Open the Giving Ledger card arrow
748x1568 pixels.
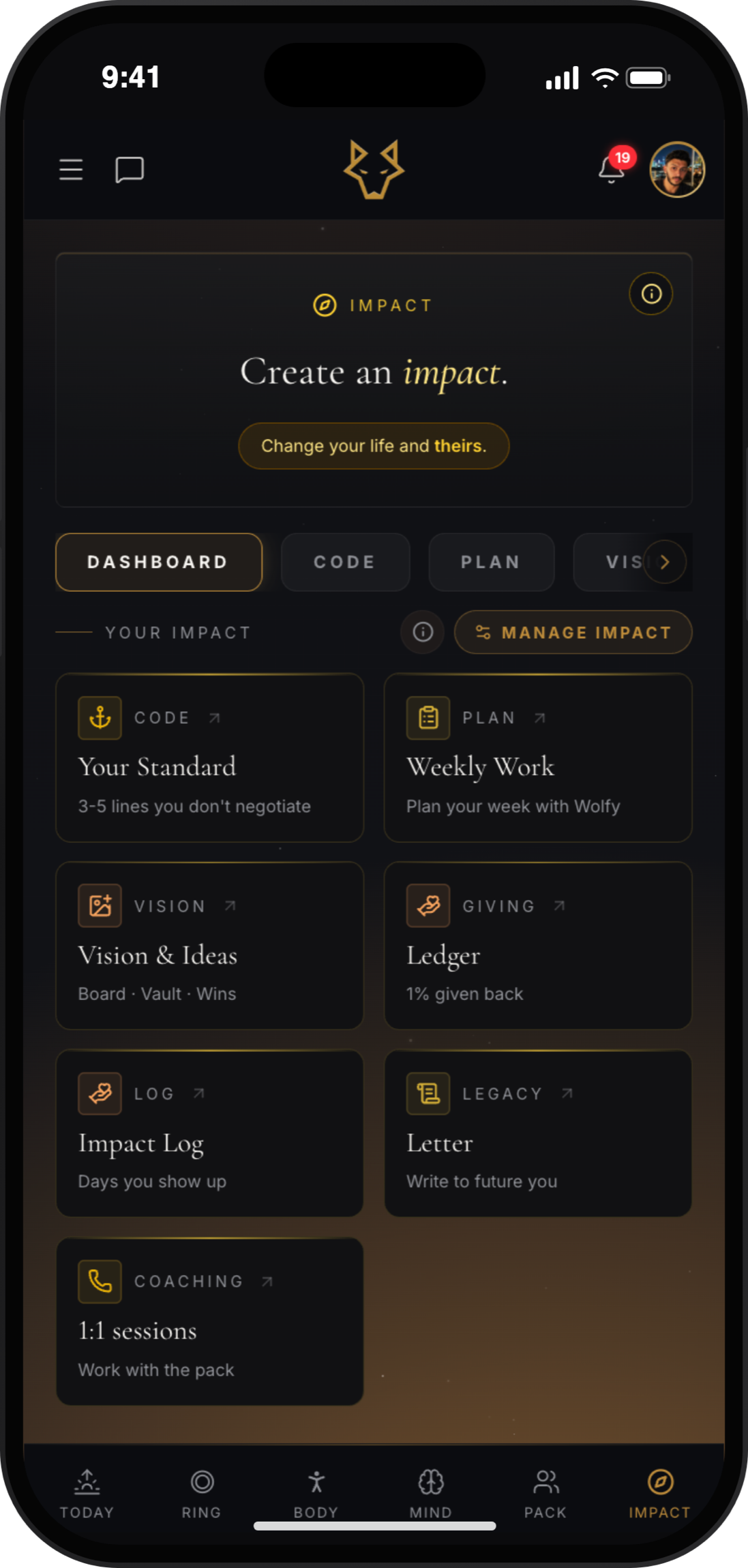click(x=559, y=905)
